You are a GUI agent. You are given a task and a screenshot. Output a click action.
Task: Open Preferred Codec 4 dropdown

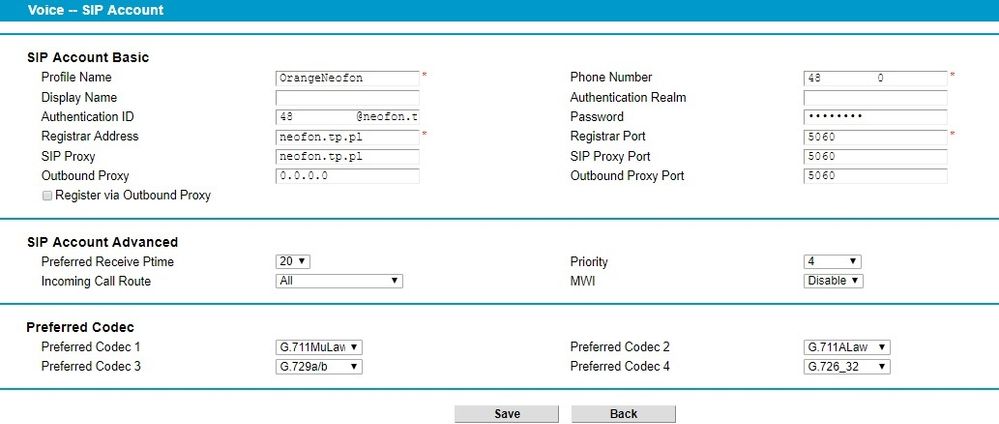click(846, 367)
